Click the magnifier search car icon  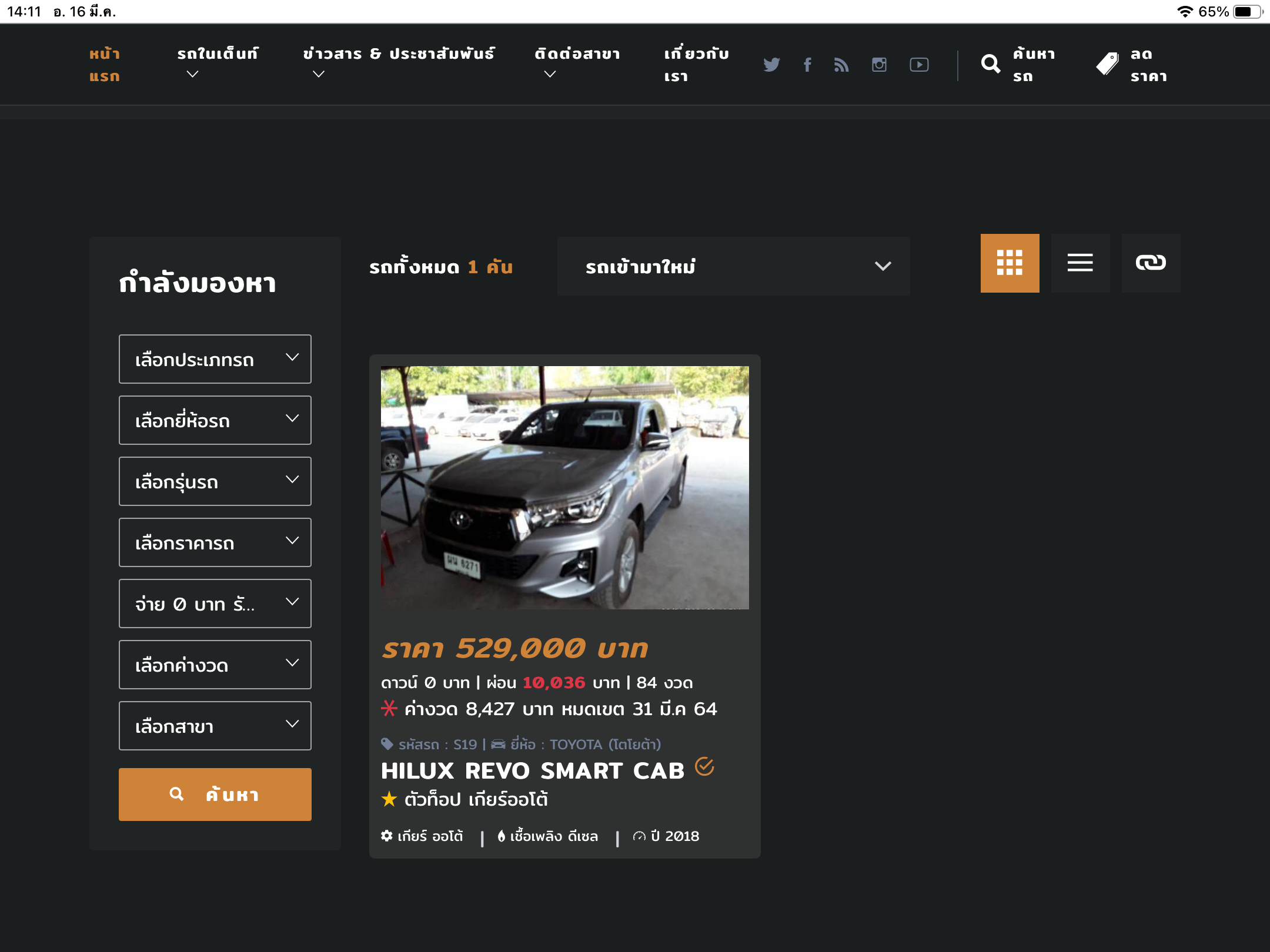click(991, 64)
